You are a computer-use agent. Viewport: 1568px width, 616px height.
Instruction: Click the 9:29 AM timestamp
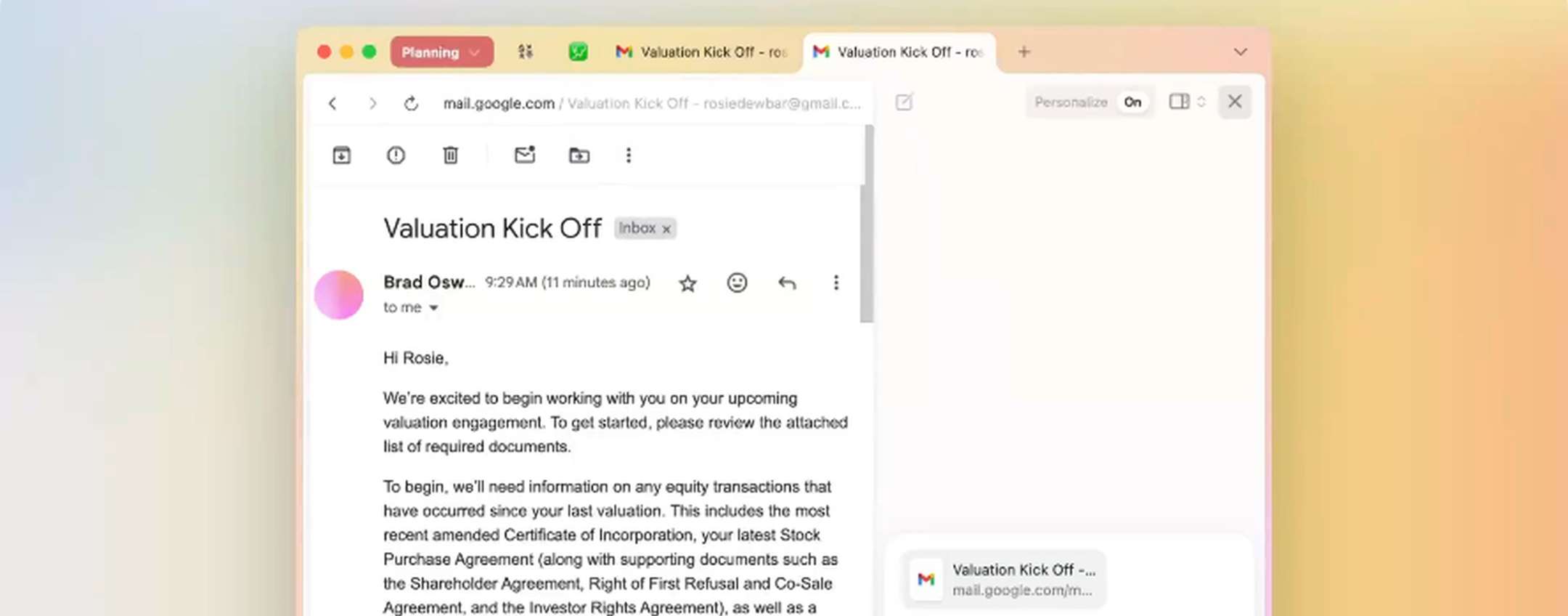coord(568,283)
